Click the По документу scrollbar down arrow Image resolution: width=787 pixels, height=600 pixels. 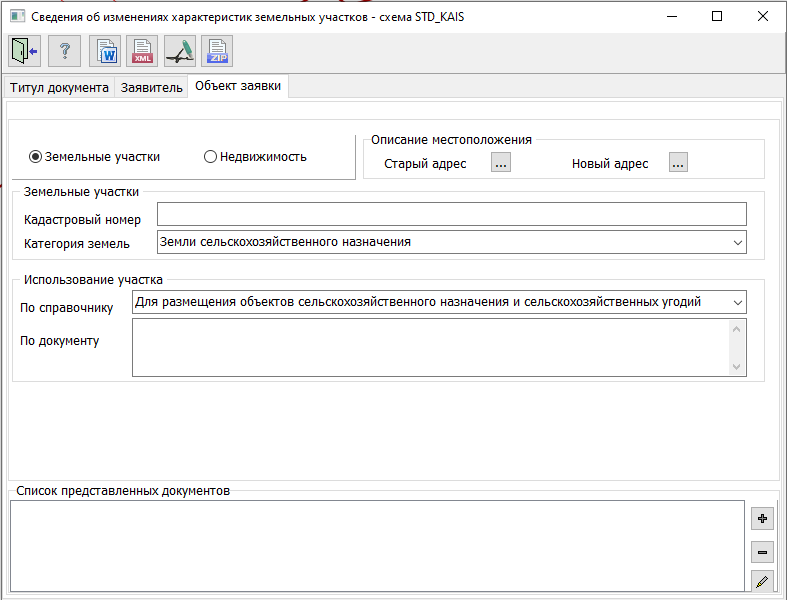(x=738, y=367)
